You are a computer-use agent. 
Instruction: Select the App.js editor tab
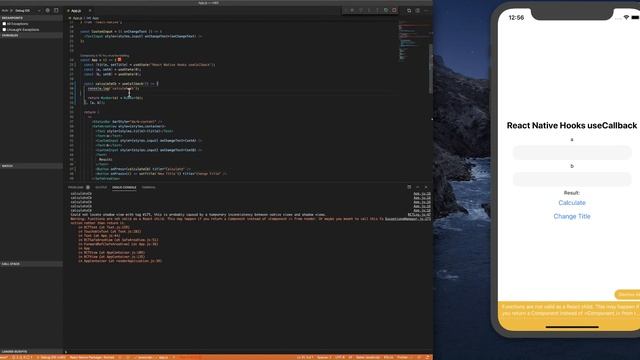pyautogui.click(x=77, y=11)
